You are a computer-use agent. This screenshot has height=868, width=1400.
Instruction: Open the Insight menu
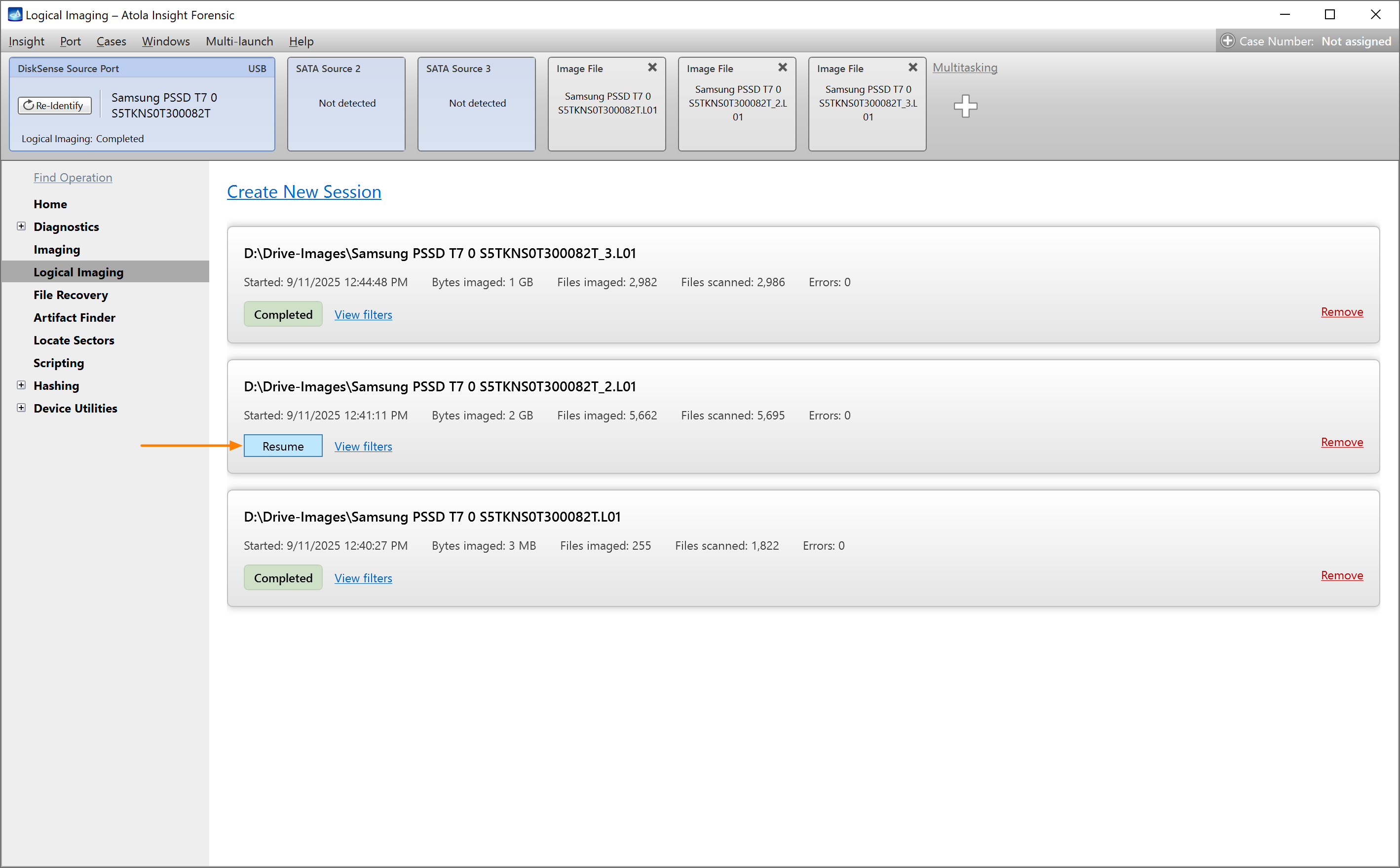(x=27, y=41)
